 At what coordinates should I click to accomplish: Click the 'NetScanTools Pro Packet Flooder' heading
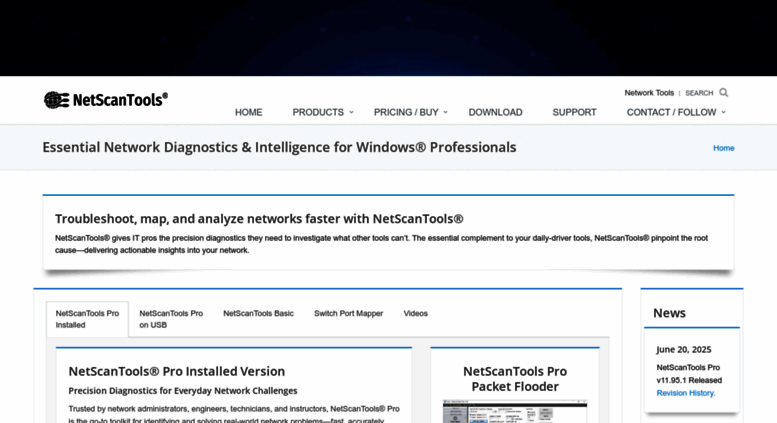pyautogui.click(x=515, y=379)
